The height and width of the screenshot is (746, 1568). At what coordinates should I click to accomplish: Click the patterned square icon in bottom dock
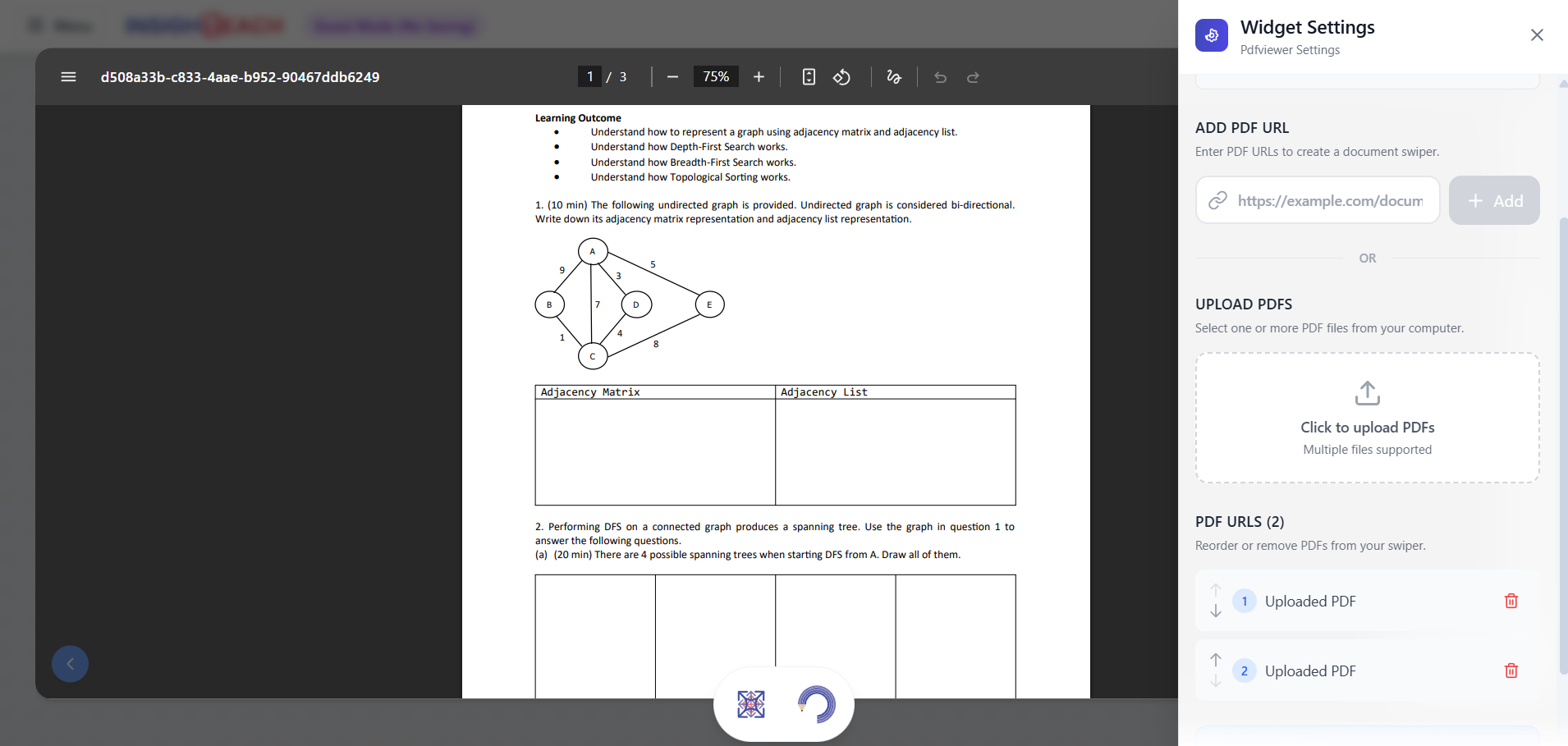click(x=751, y=704)
